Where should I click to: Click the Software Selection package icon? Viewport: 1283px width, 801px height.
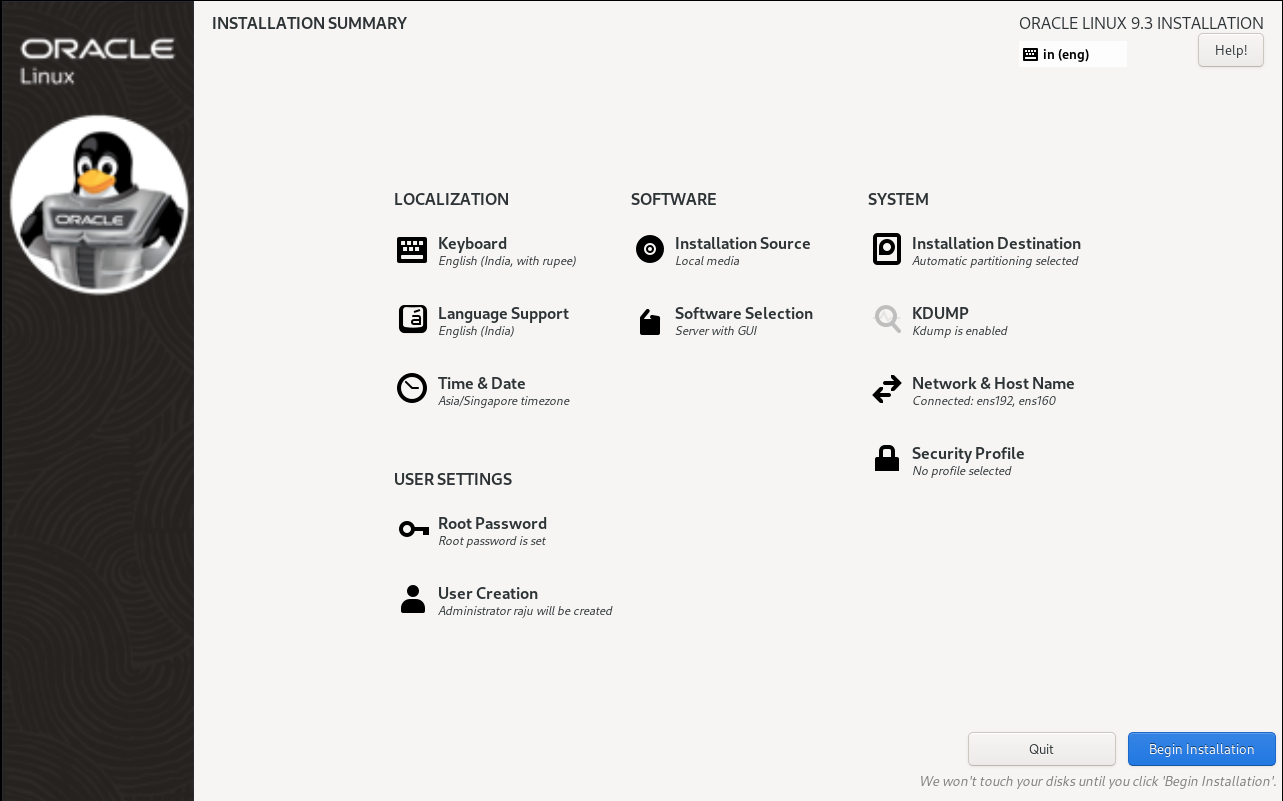[x=650, y=321]
